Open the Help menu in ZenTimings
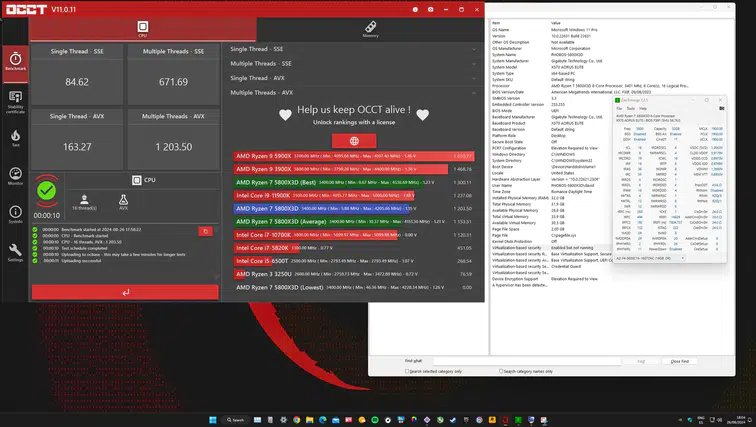 643,108
